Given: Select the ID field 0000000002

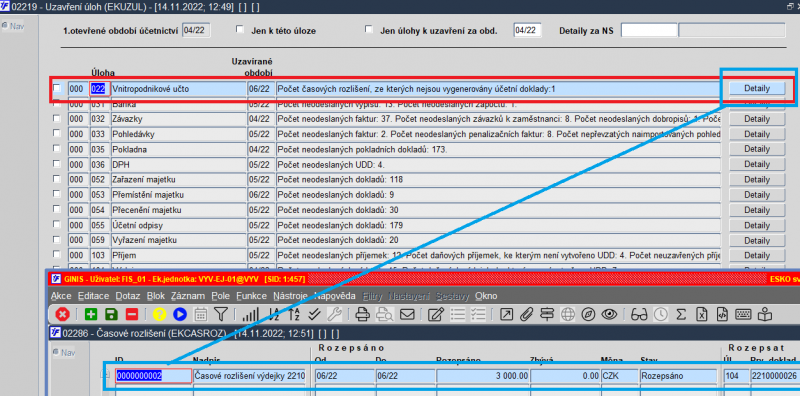Looking at the screenshot, I should [x=154, y=376].
